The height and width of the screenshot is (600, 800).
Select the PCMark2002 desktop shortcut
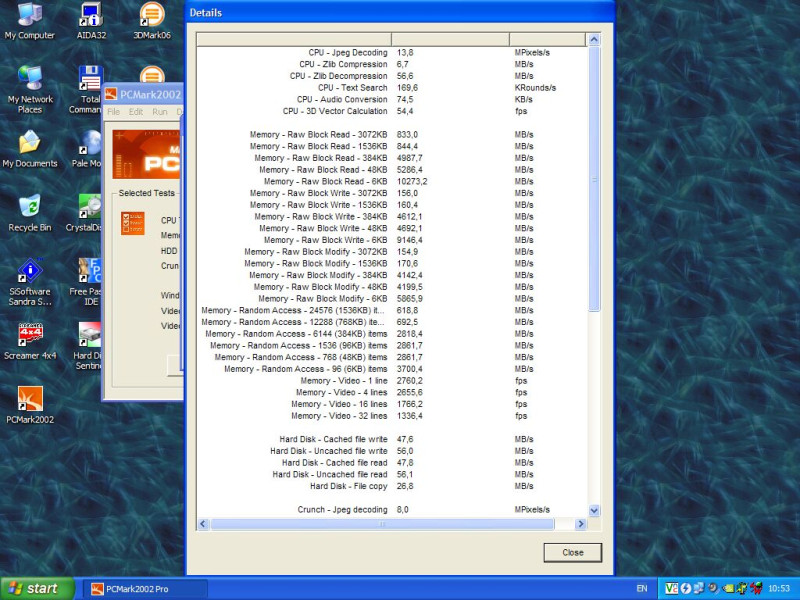click(x=30, y=406)
